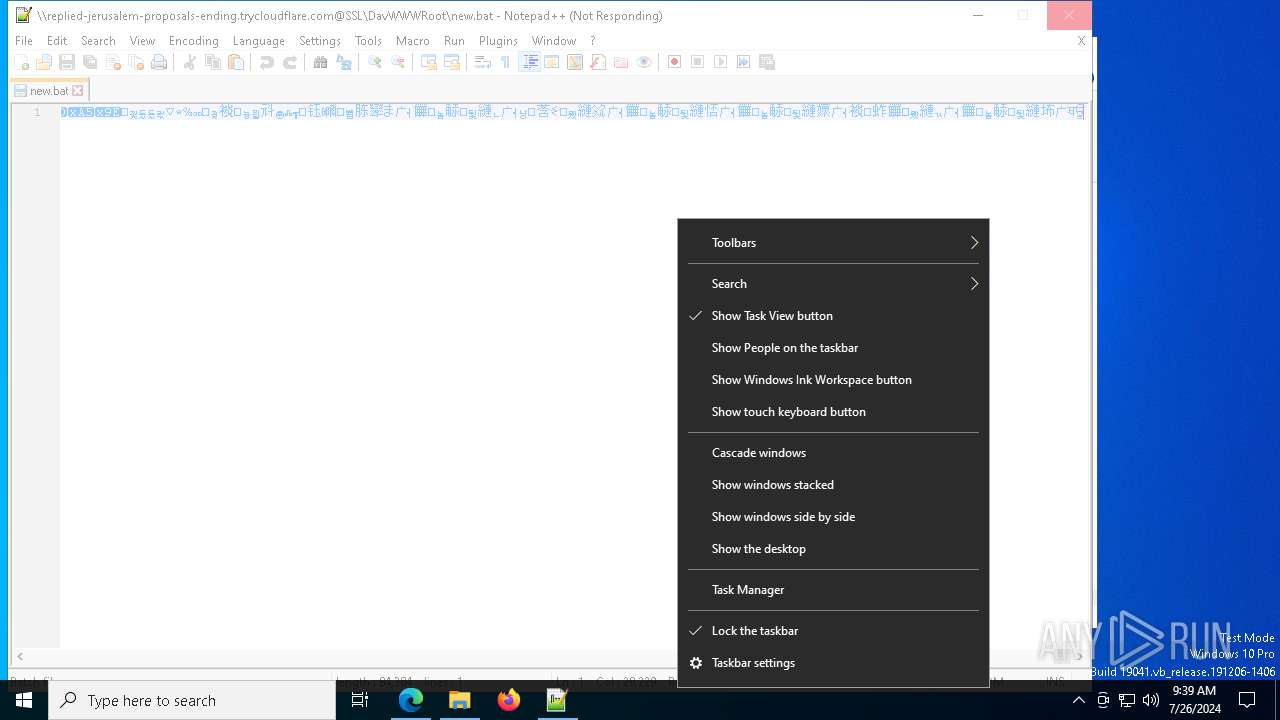Toggle the Monitoring eye toolbar icon

[x=645, y=62]
